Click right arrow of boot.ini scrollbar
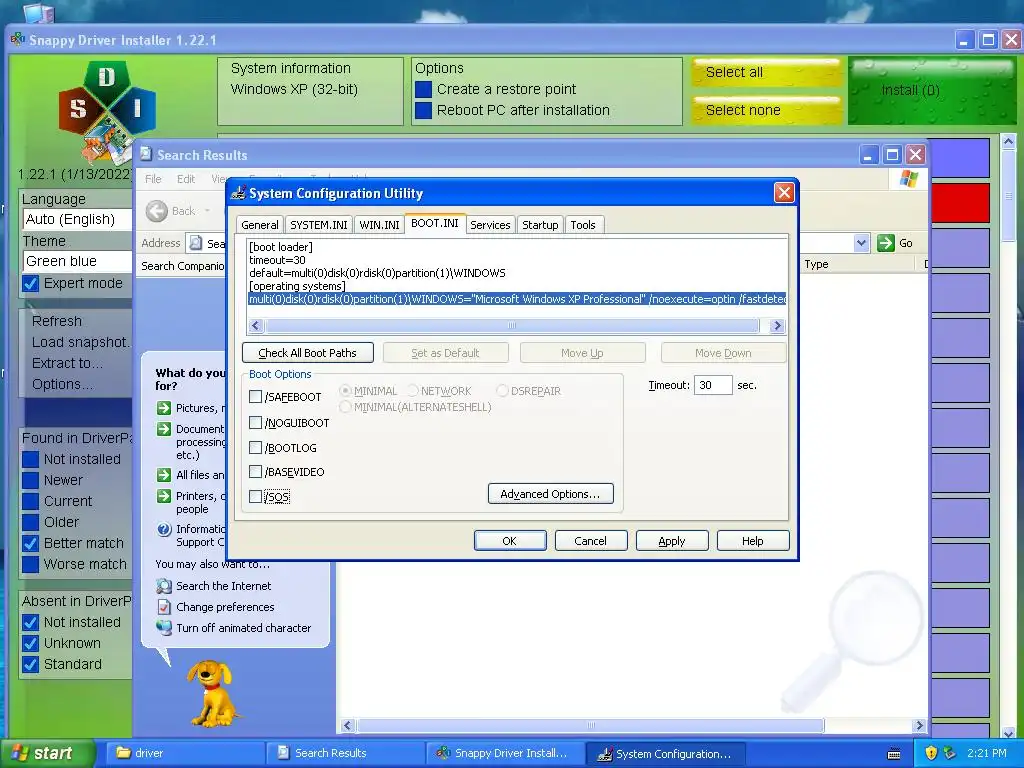 coord(776,325)
